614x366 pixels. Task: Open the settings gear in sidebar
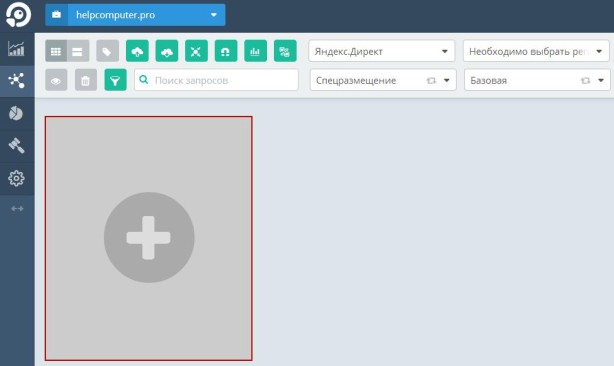(16, 178)
